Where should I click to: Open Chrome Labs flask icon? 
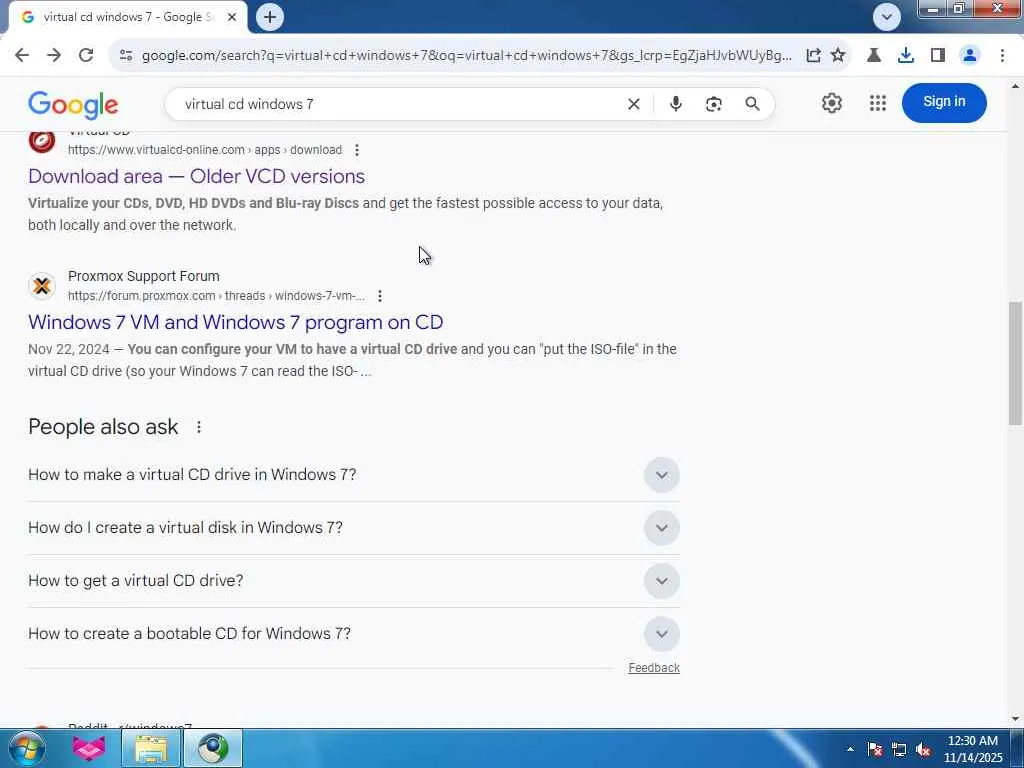coord(874,56)
